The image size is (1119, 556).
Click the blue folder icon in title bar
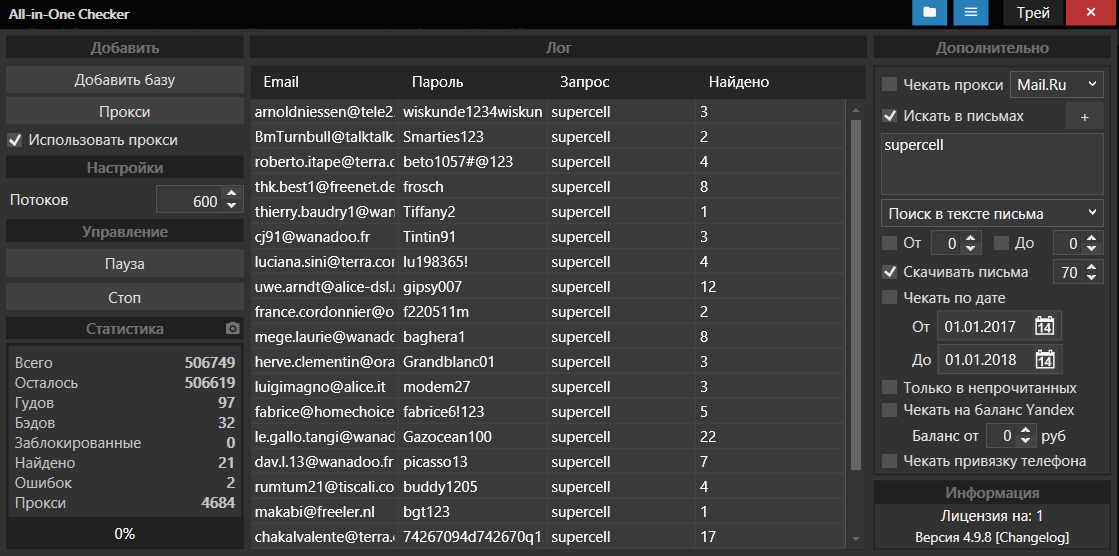coord(930,13)
